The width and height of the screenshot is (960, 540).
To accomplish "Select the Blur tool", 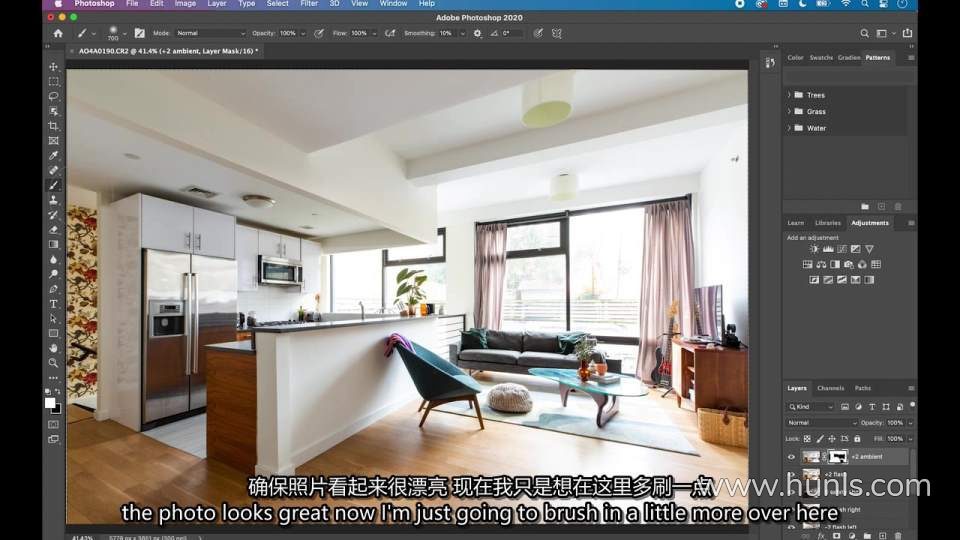I will coord(54,259).
